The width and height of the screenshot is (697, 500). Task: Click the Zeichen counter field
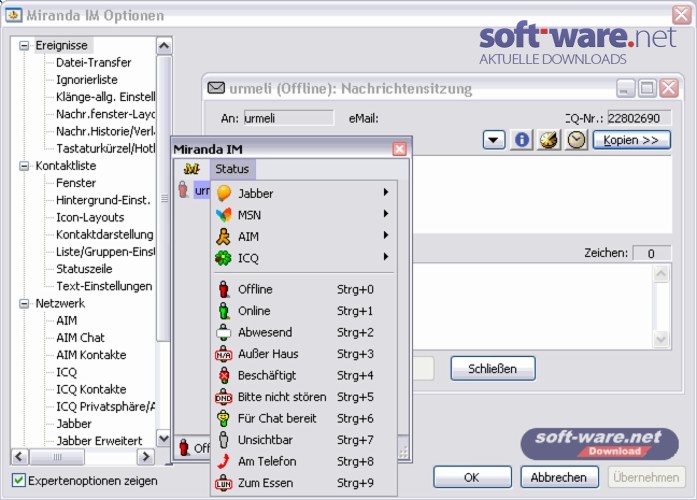click(x=651, y=253)
